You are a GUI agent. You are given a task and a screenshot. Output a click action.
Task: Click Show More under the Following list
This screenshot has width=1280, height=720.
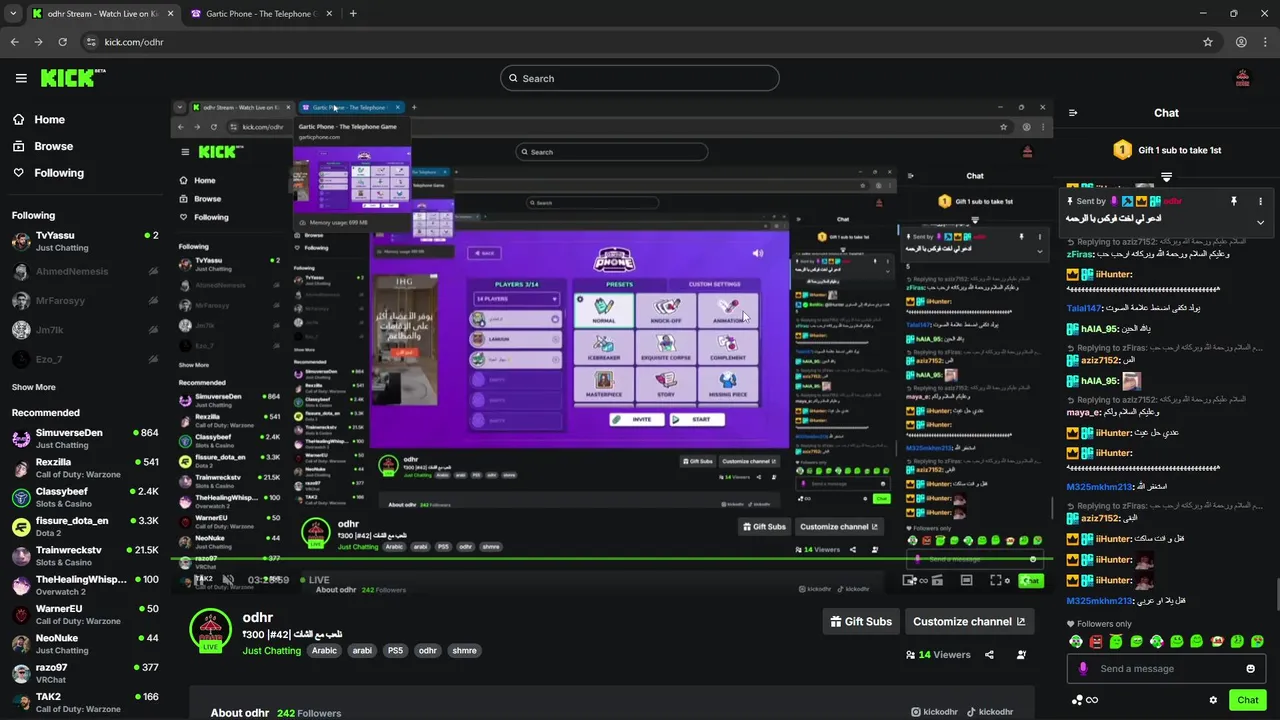pos(34,387)
